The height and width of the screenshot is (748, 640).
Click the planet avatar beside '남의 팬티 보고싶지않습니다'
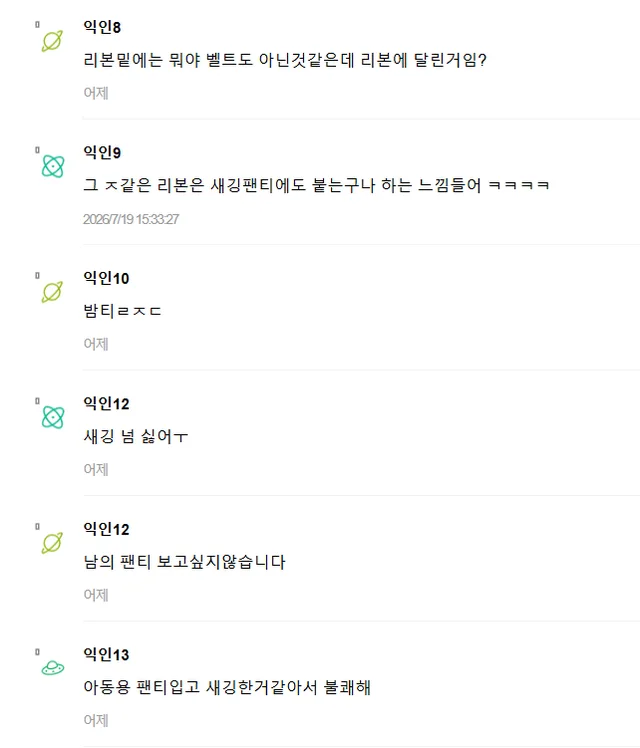tap(52, 543)
